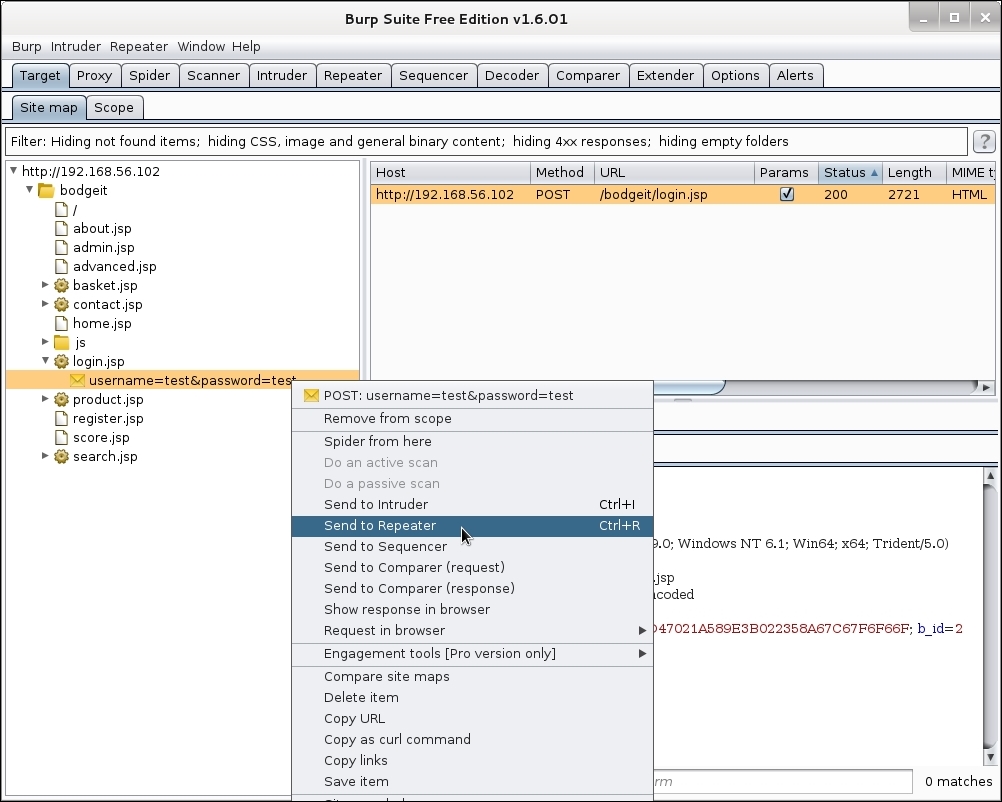The width and height of the screenshot is (1002, 802).
Task: Click the filter help question mark button
Action: [x=984, y=141]
